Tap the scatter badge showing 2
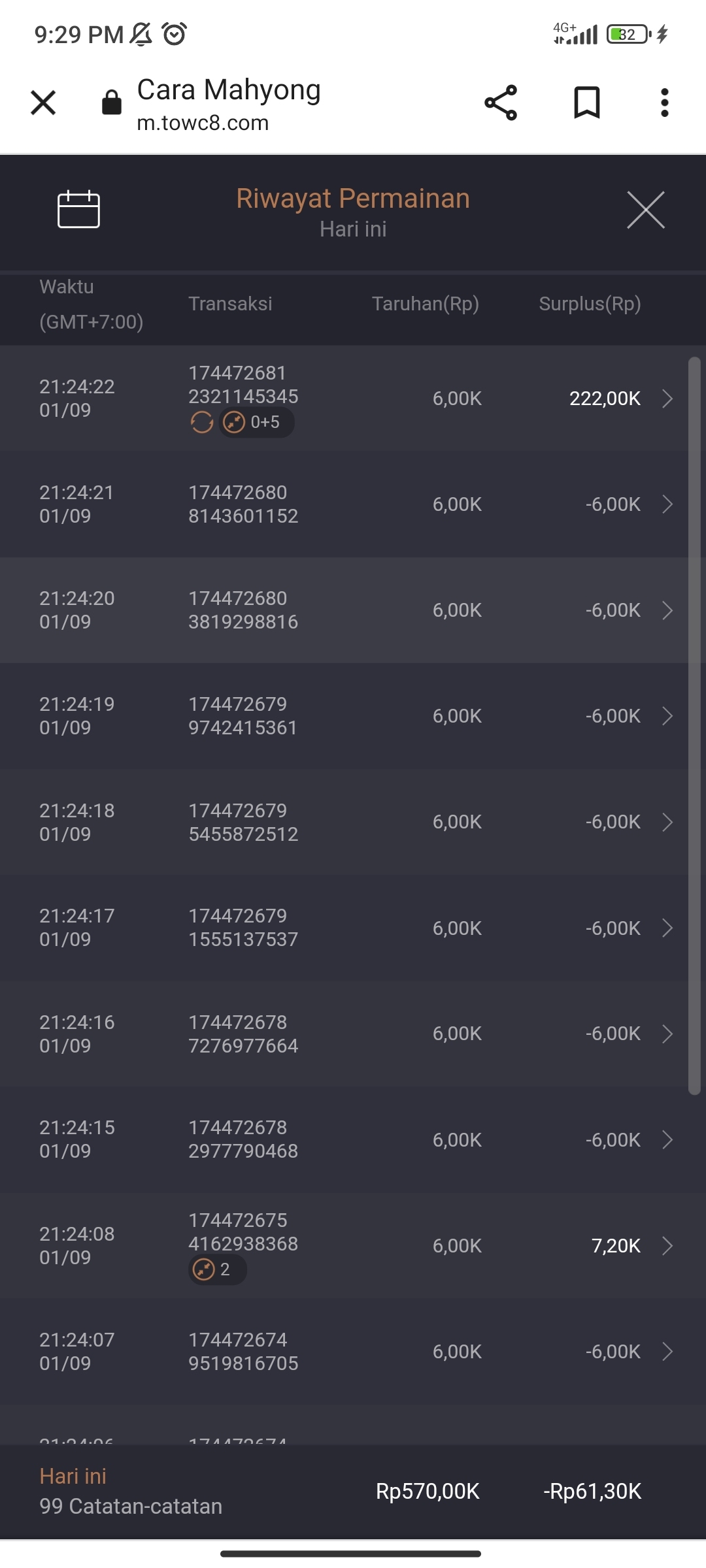Screen dimensions: 706x1568 (x=217, y=1269)
